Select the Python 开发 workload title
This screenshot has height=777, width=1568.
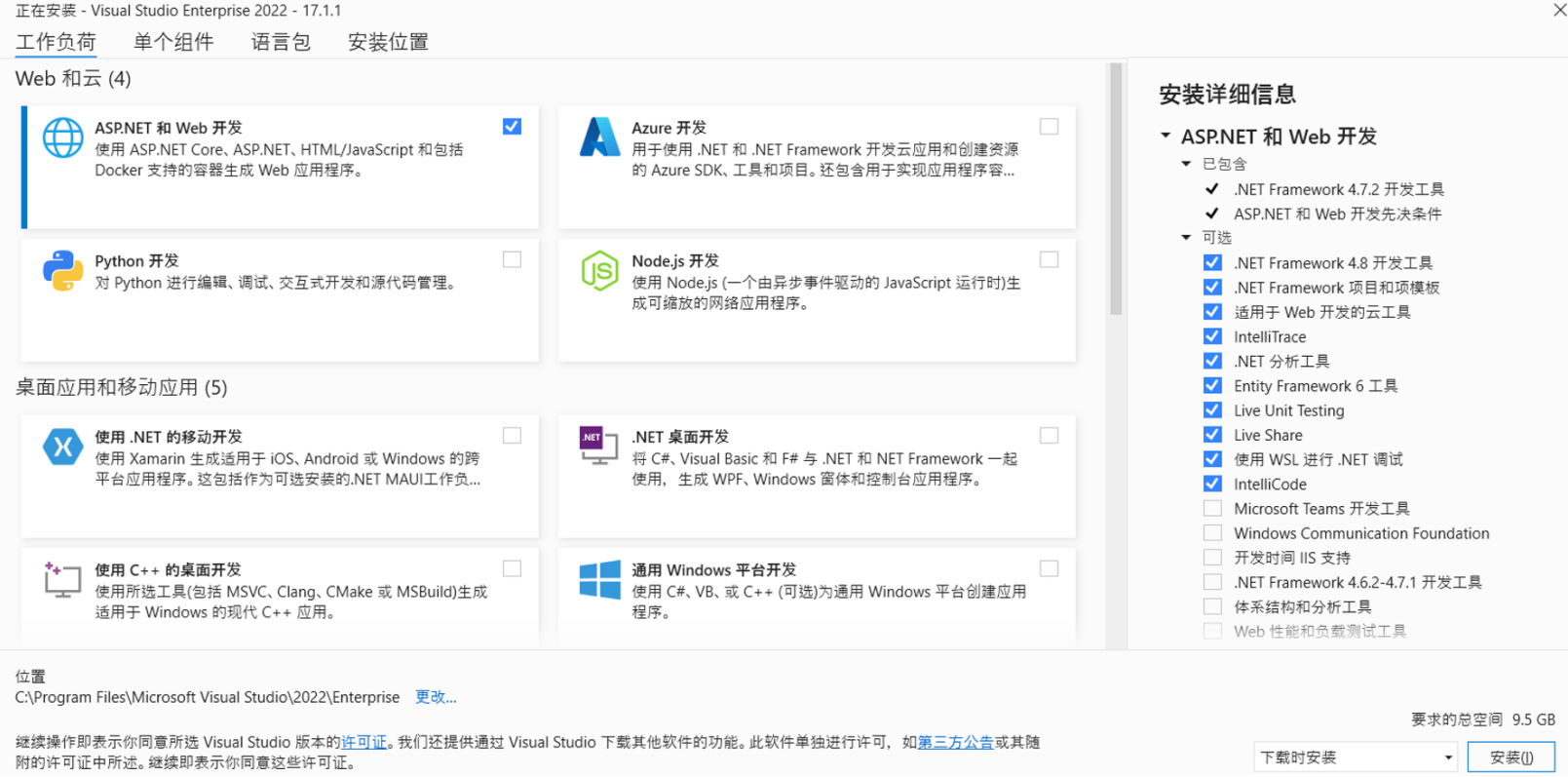click(136, 260)
